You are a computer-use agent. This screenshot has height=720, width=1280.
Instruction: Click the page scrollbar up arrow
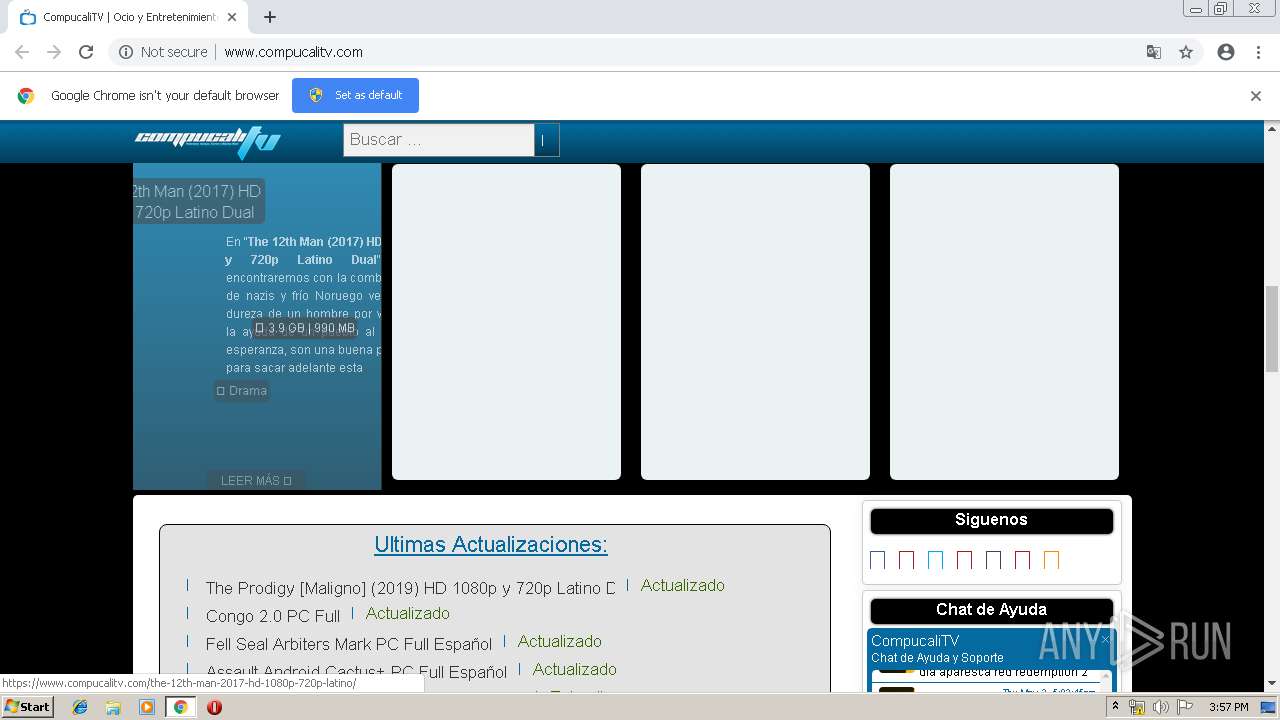coord(1272,128)
